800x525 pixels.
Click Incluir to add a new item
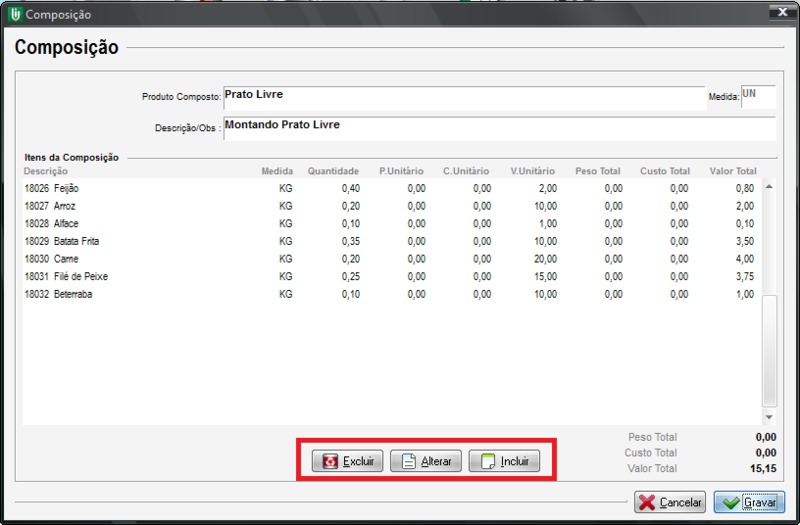tap(504, 462)
